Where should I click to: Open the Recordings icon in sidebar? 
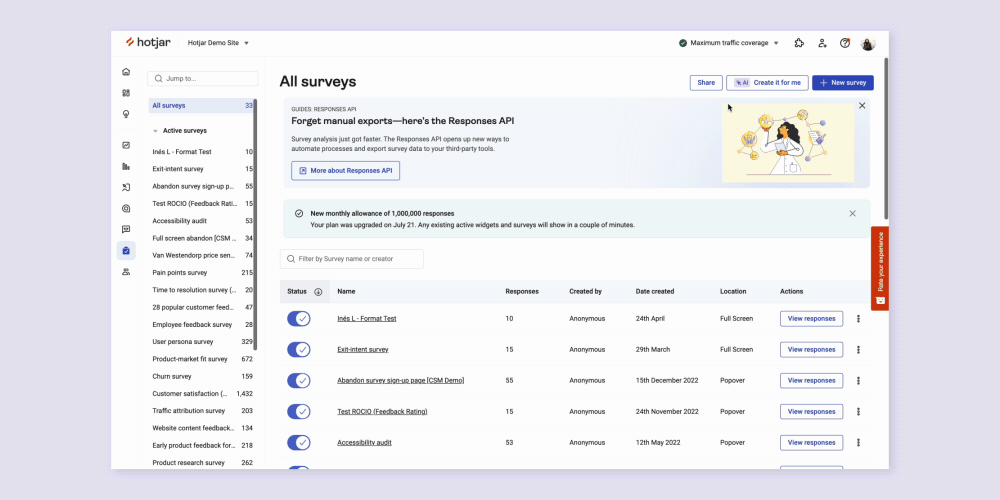pos(126,188)
